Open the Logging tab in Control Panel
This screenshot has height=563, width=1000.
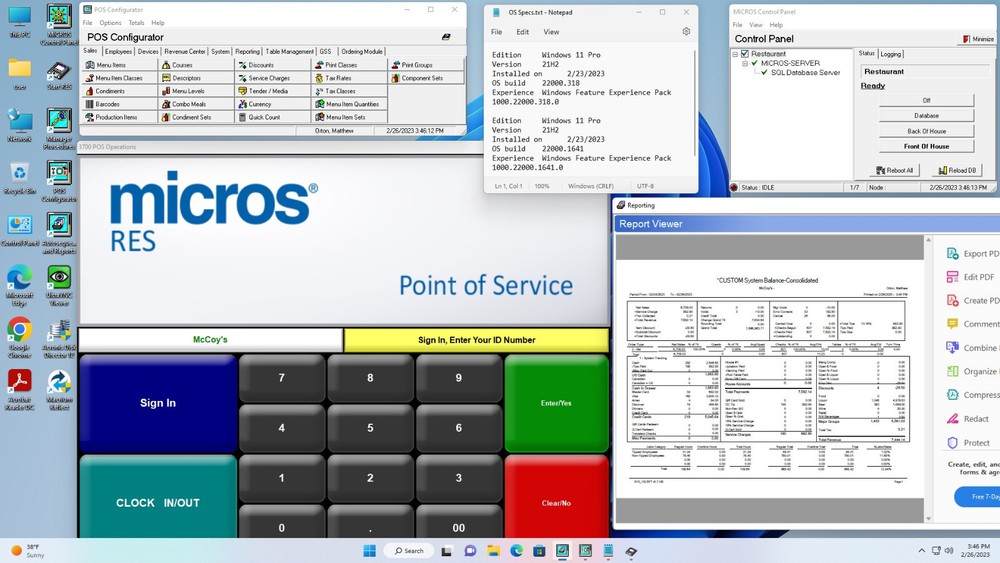[891, 54]
